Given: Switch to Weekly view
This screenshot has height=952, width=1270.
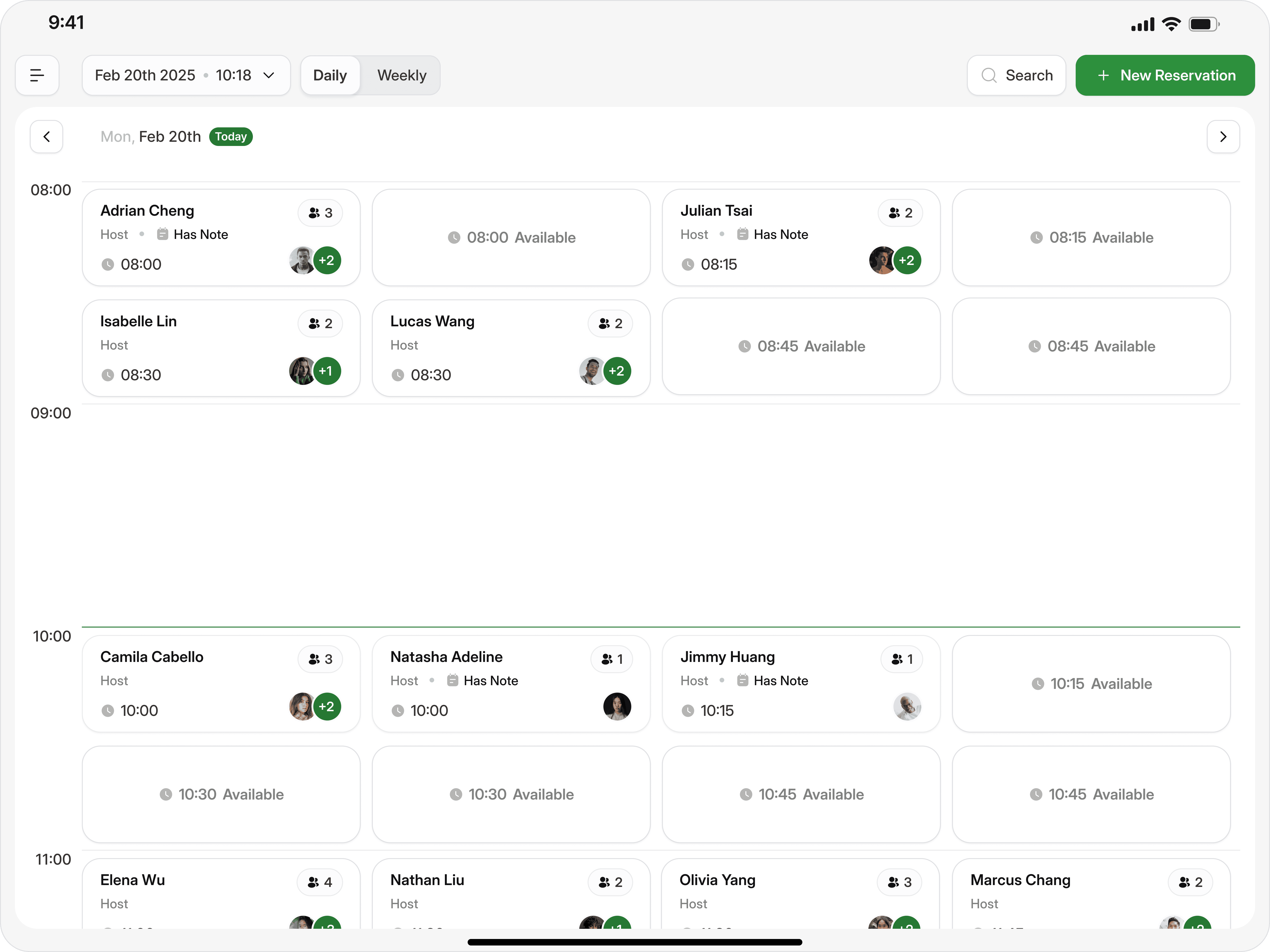Looking at the screenshot, I should [x=401, y=75].
